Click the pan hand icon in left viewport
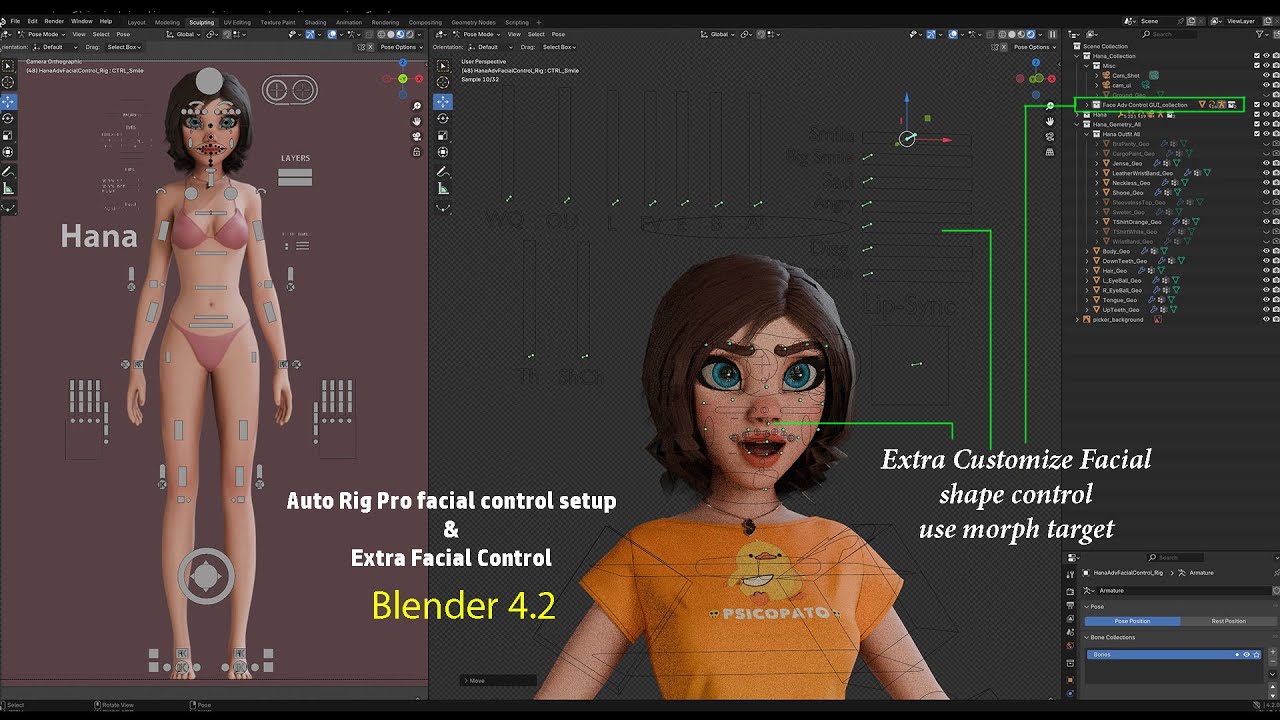Screen dimensions: 1280x720 click(x=417, y=121)
